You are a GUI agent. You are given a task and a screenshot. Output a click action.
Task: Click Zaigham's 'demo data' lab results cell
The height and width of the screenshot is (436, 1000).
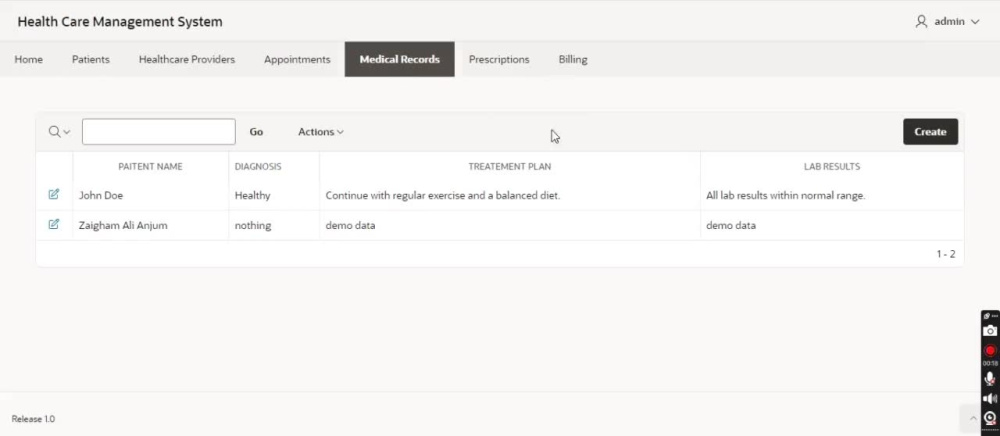pyautogui.click(x=832, y=225)
